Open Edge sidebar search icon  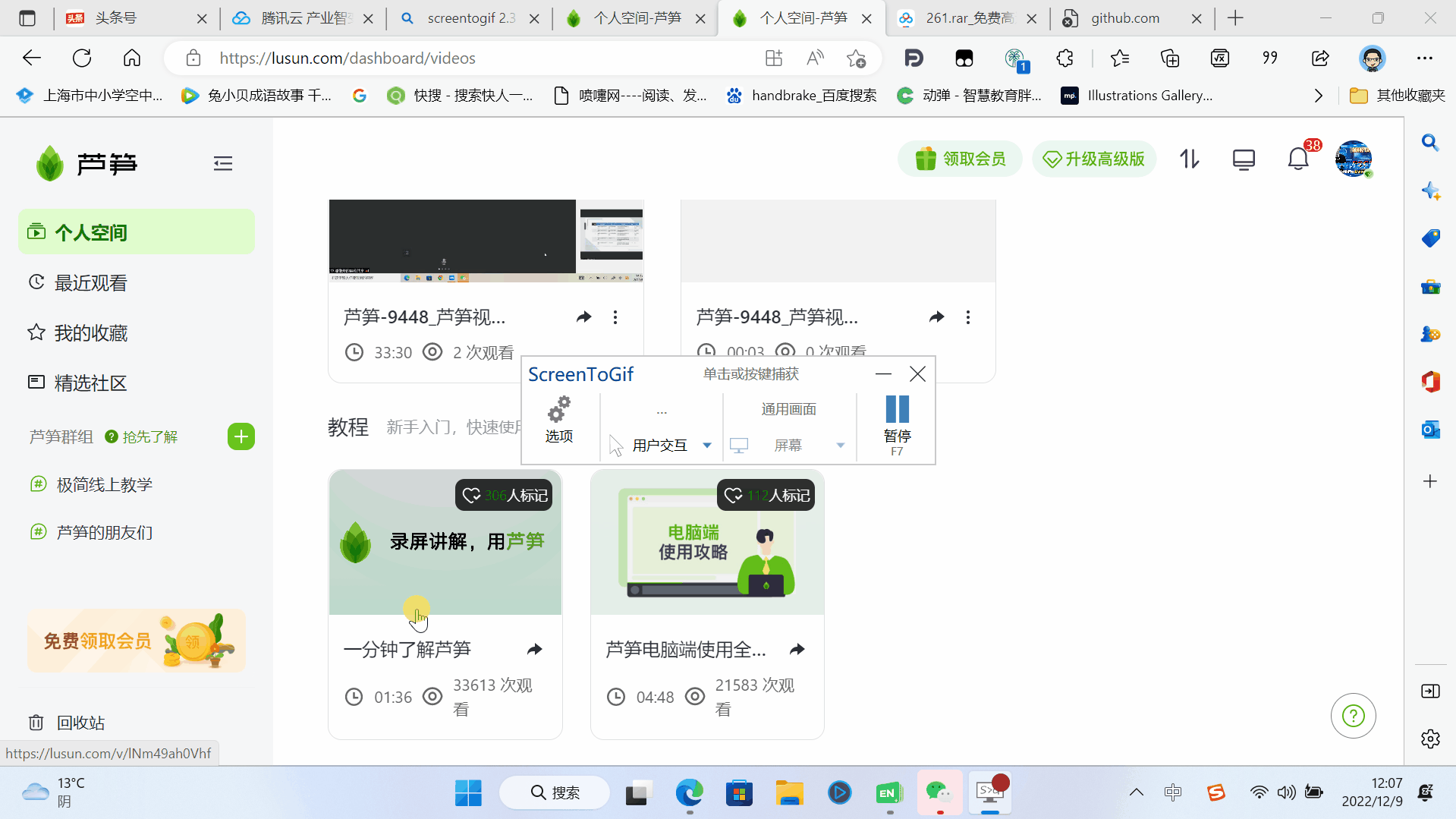pos(1430,142)
